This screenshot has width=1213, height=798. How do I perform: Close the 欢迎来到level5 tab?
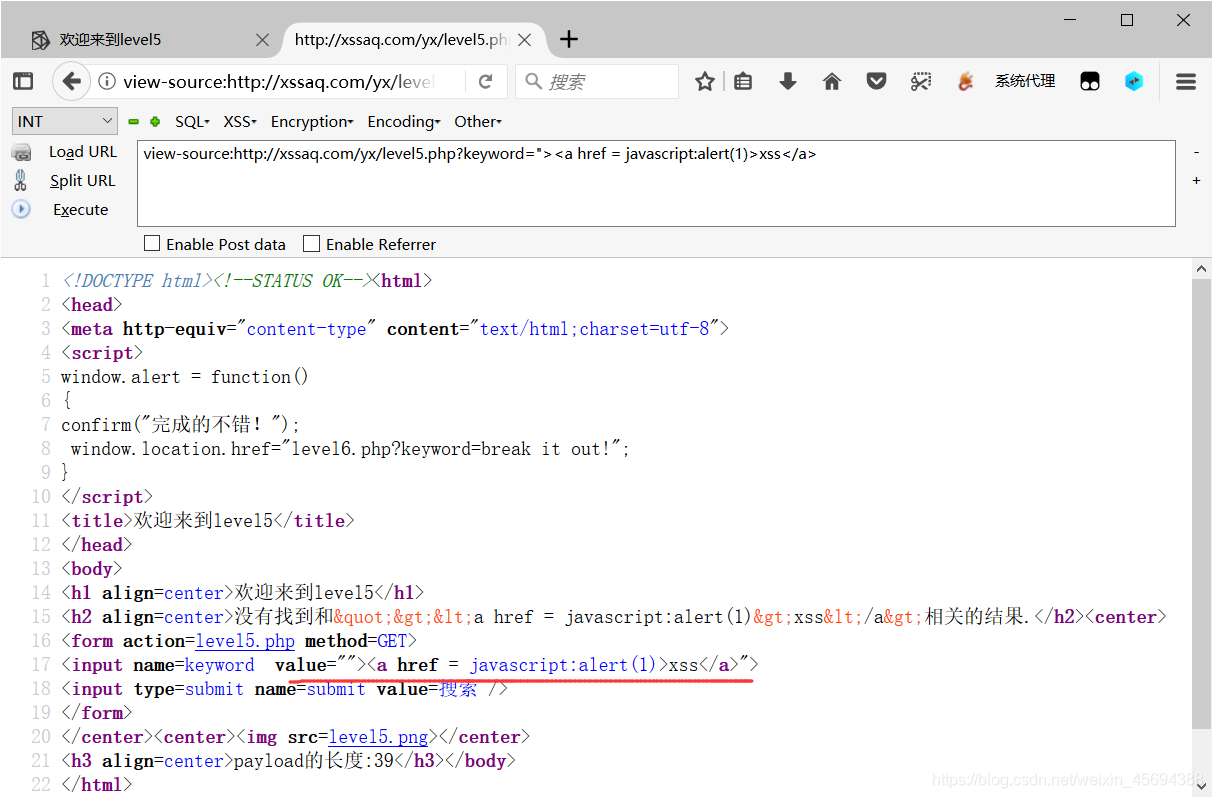(x=262, y=40)
